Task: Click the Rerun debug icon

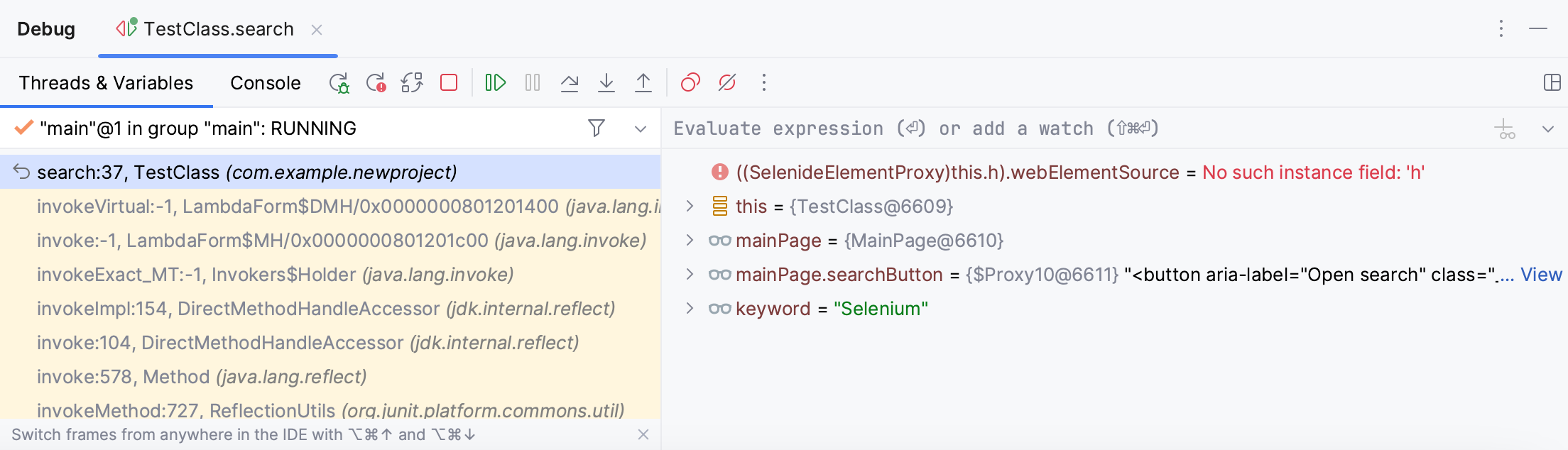Action: [x=339, y=83]
